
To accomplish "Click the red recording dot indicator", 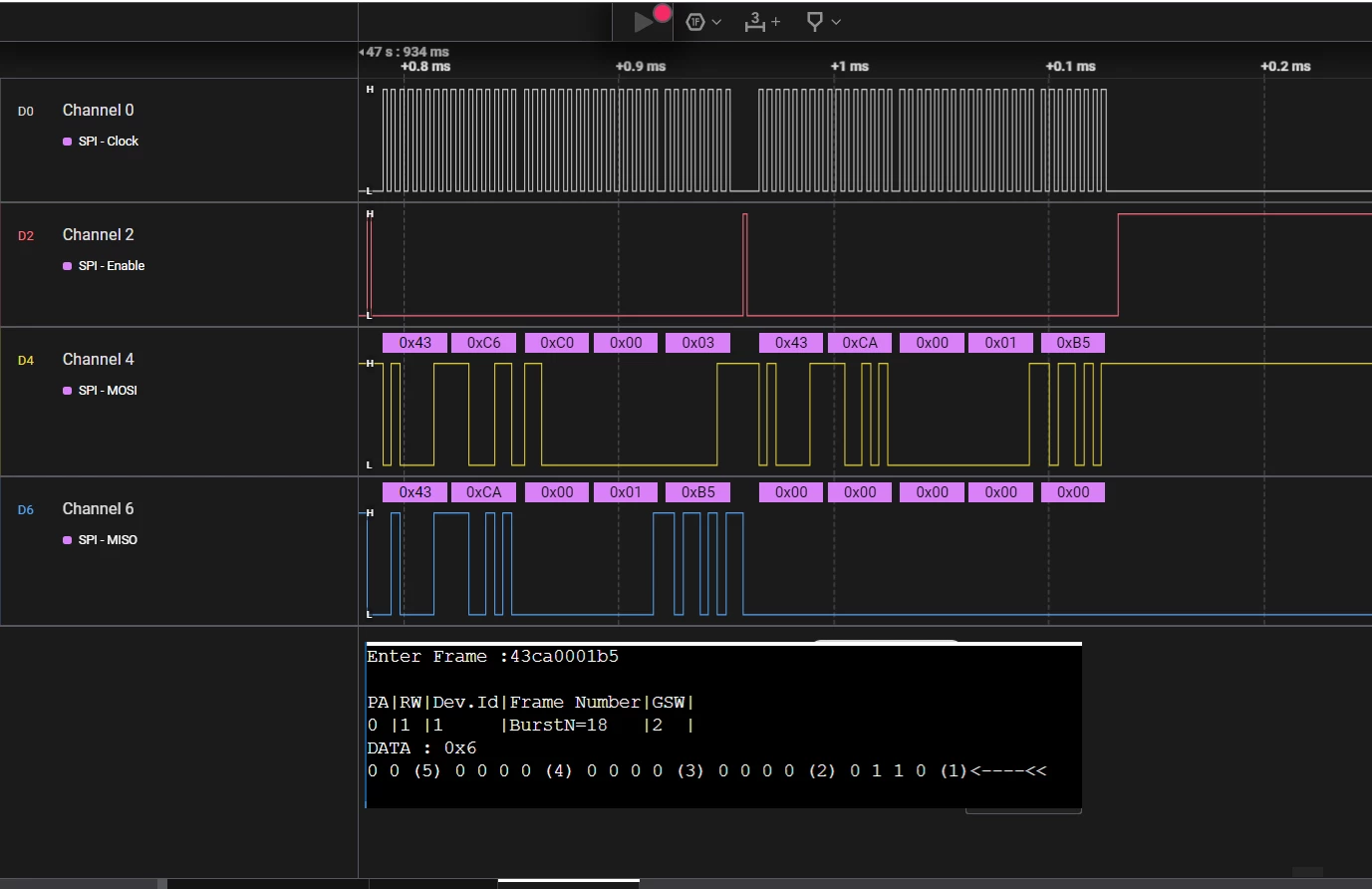I will (x=663, y=13).
